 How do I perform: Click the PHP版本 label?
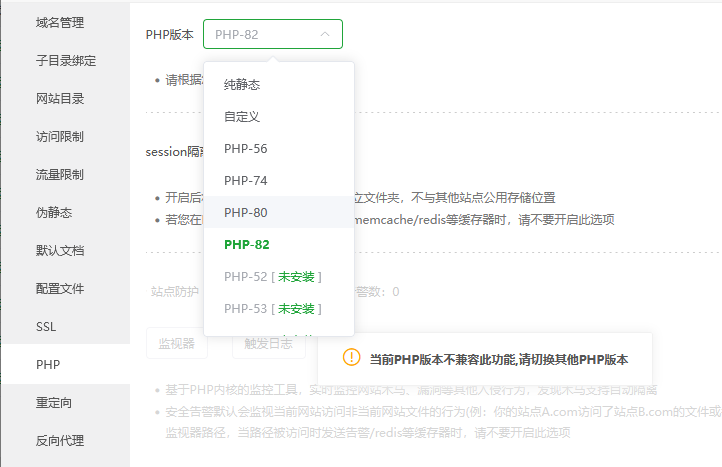click(x=169, y=35)
